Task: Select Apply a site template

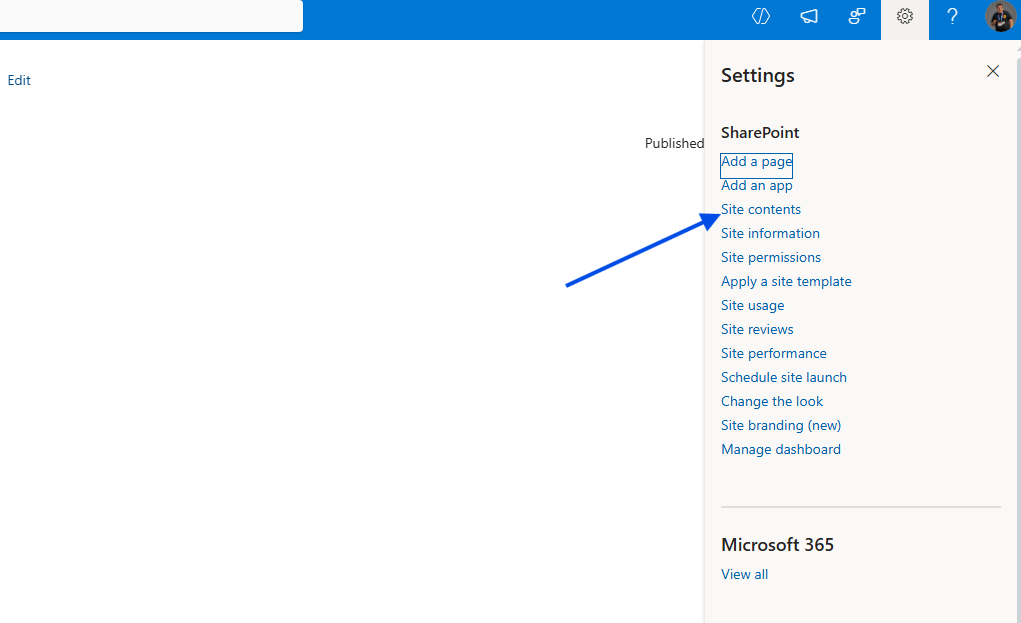Action: pyautogui.click(x=786, y=281)
